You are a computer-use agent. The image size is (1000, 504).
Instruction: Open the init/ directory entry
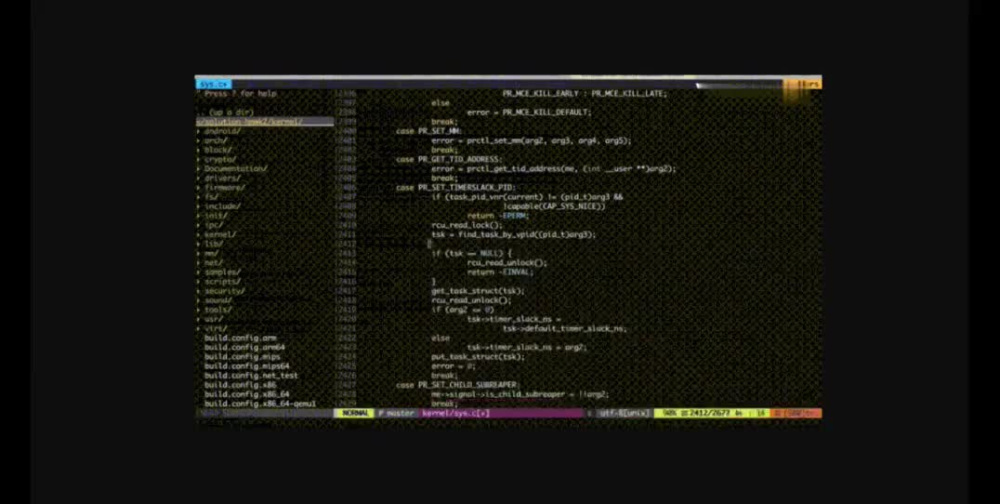coord(216,216)
